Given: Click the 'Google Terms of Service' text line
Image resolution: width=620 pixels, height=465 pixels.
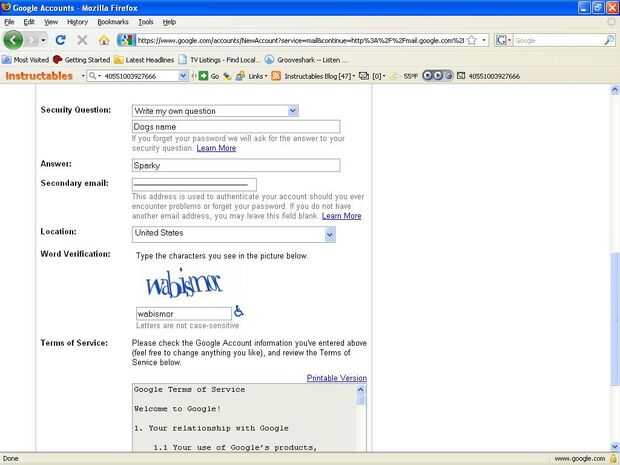Looking at the screenshot, I should coord(189,389).
